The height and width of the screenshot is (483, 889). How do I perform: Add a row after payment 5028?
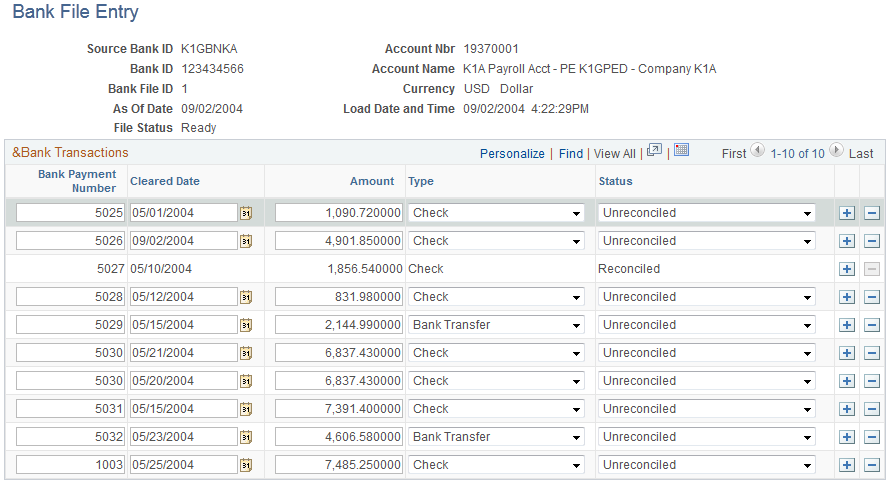coord(847,297)
